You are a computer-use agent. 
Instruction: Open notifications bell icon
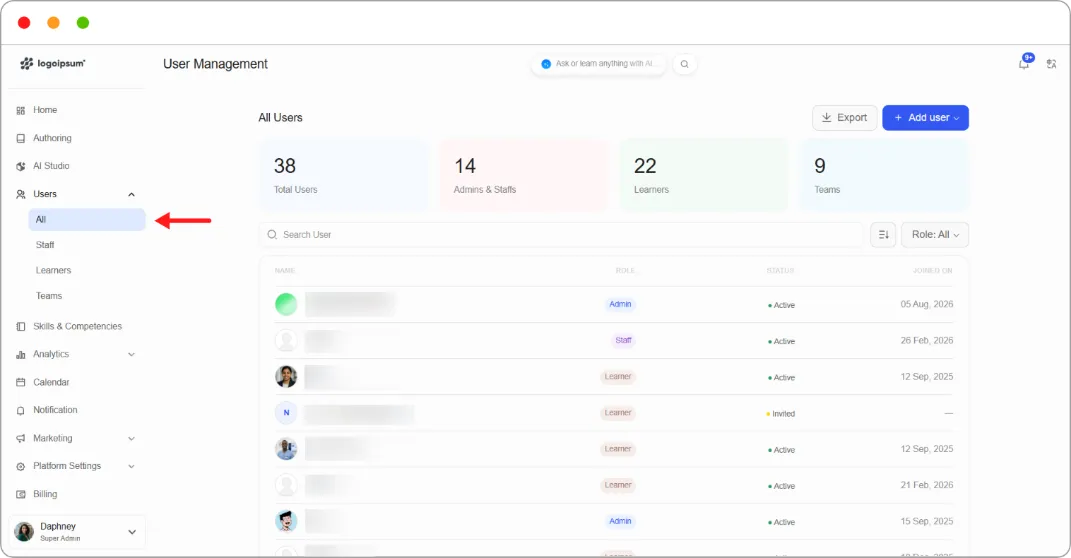coord(1024,64)
